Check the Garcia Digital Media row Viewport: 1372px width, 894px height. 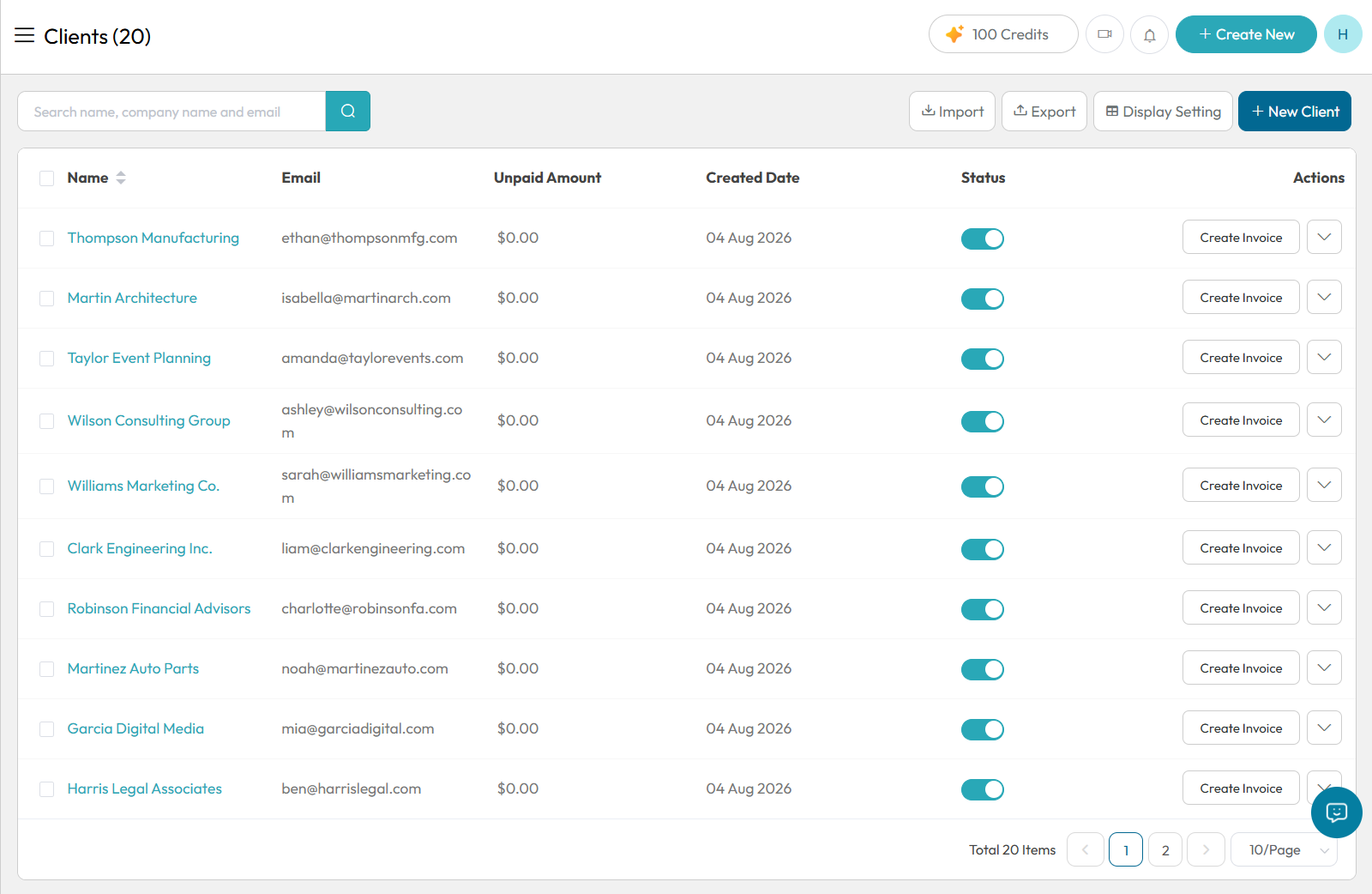point(47,729)
